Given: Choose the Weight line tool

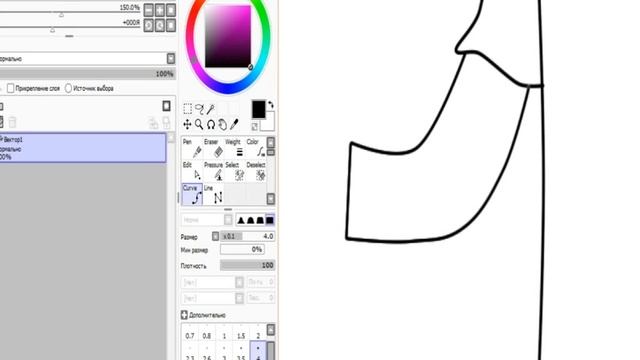Looking at the screenshot, I should pos(235,148).
